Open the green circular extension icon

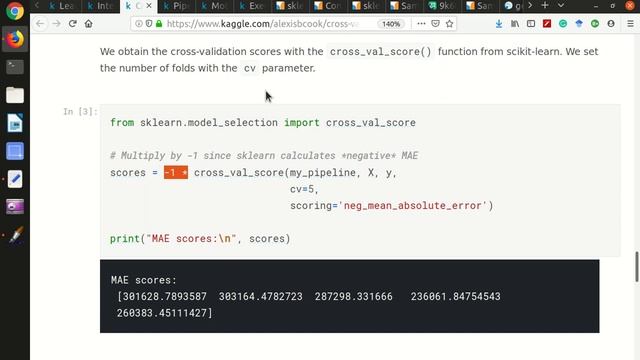pyautogui.click(x=595, y=24)
